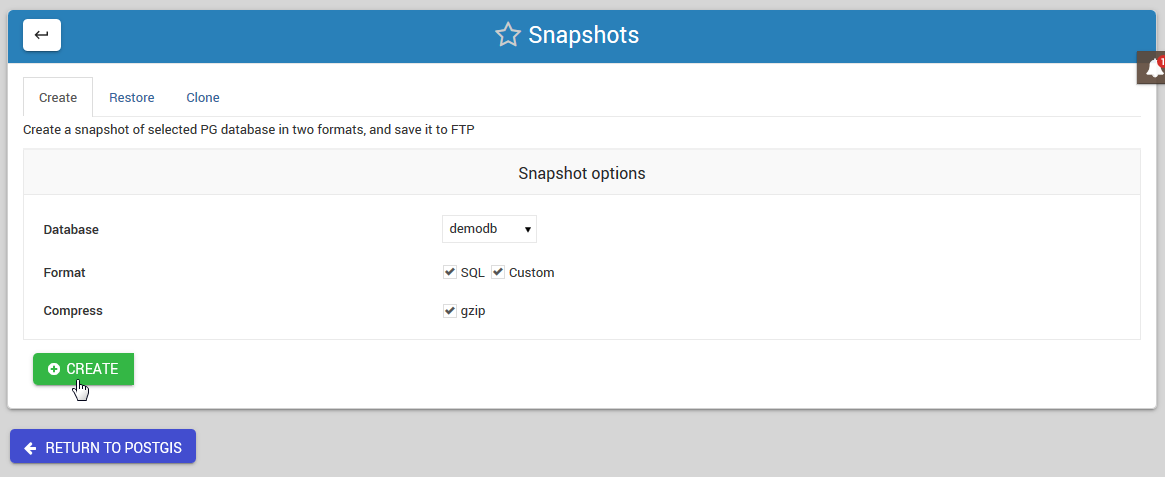Open the notification bell
The width and height of the screenshot is (1165, 477).
[x=1153, y=68]
